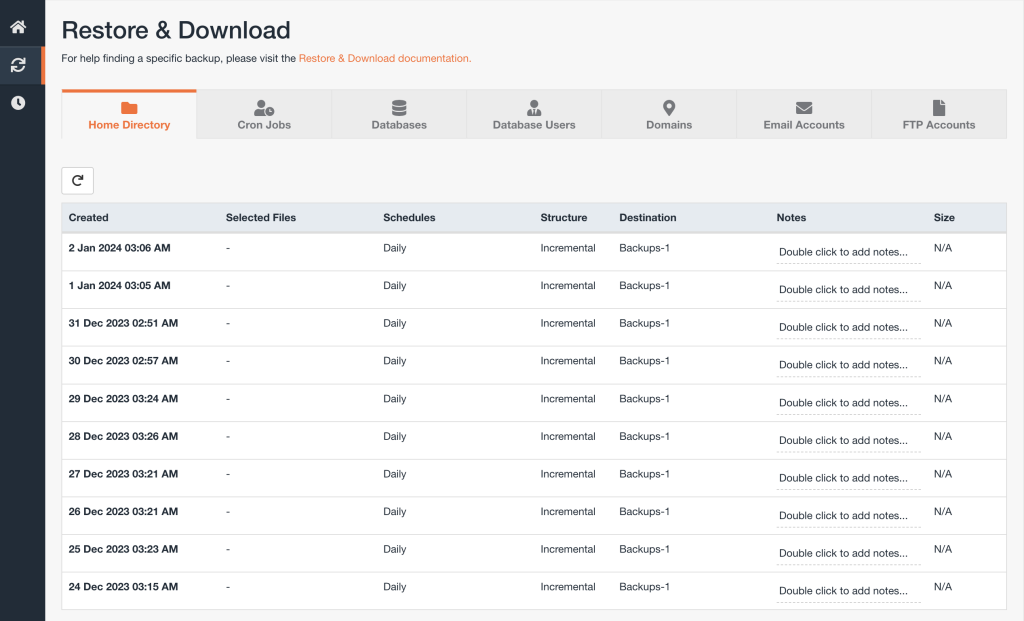Click the notes field for 29 Dec 2023 backup
This screenshot has width=1024, height=621.
(848, 403)
